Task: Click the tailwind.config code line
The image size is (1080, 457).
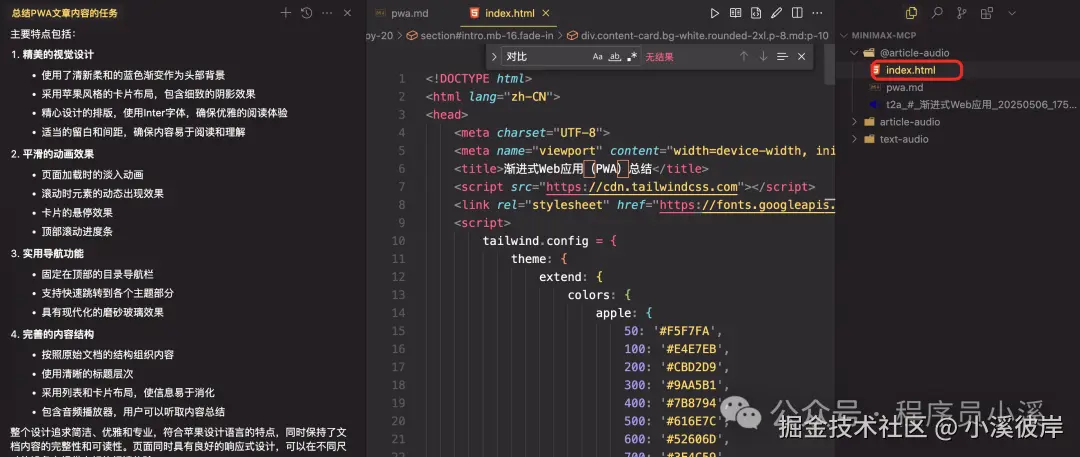Action: point(552,241)
